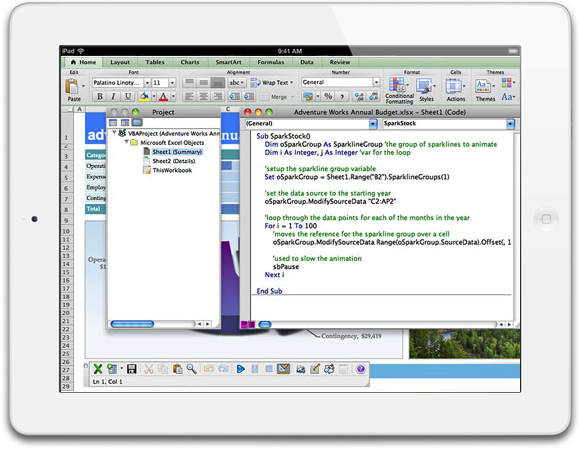The height and width of the screenshot is (450, 580).
Task: Click code window horizontal scroll thumb
Action: 264,324
